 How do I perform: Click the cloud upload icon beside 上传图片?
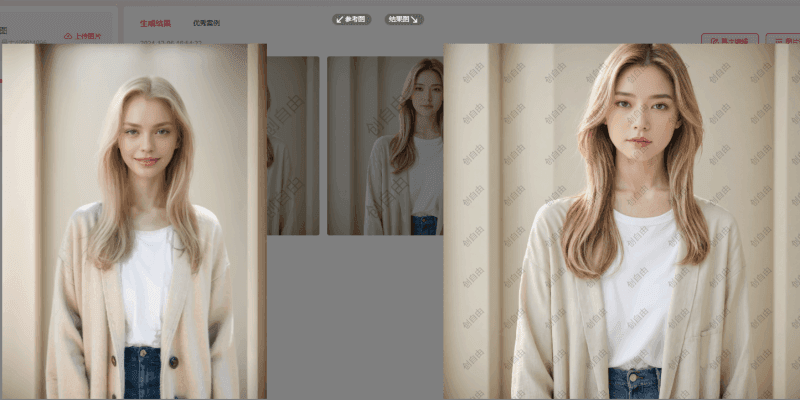tap(68, 36)
